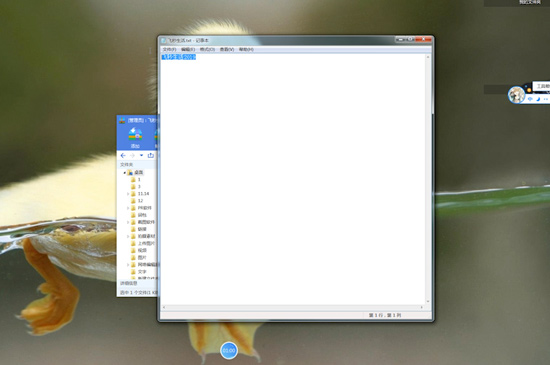Image resolution: width=550 pixels, height=365 pixels.
Task: Click the back arrow in archive manager
Action: click(x=123, y=155)
